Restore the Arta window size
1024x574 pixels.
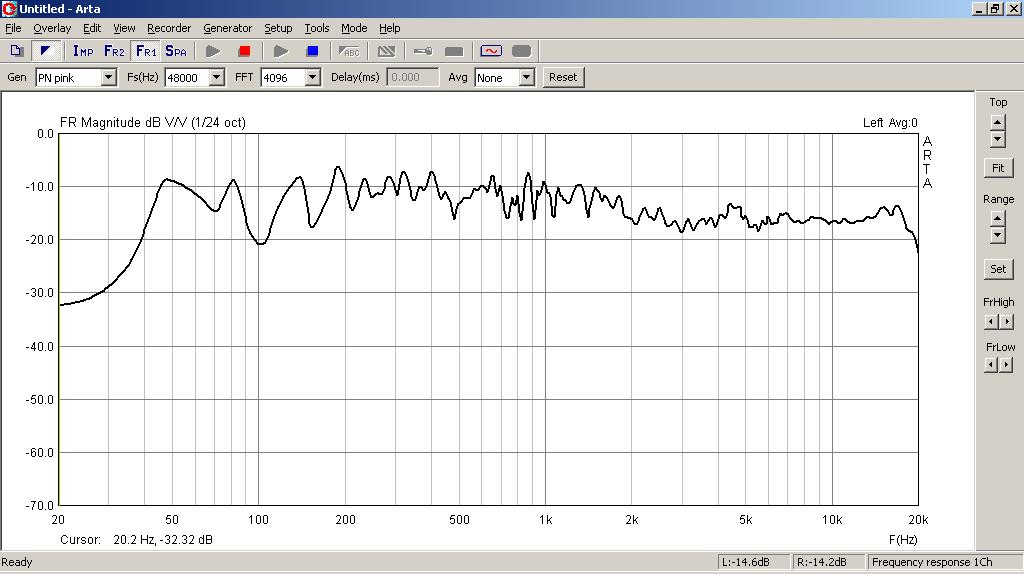(994, 8)
